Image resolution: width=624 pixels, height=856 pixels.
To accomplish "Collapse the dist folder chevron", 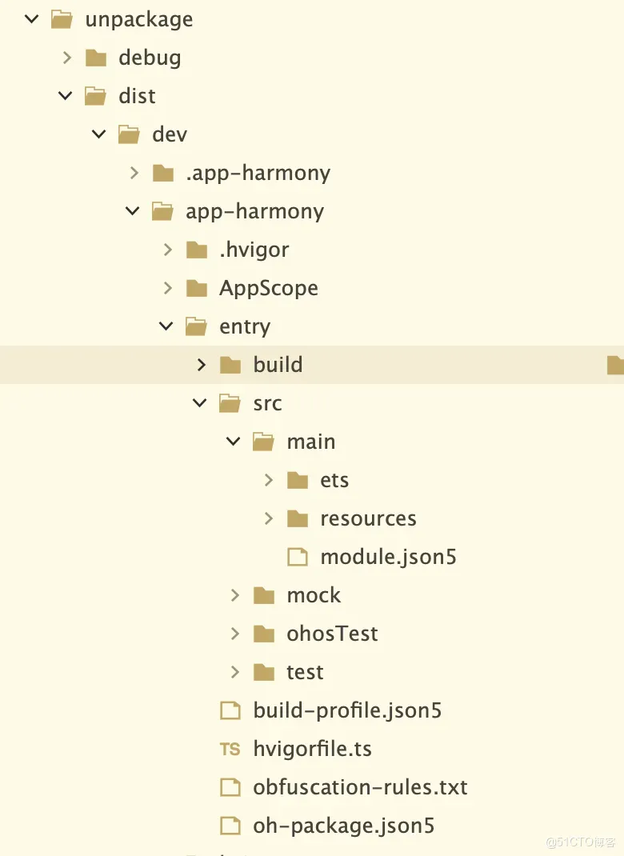I will point(66,96).
